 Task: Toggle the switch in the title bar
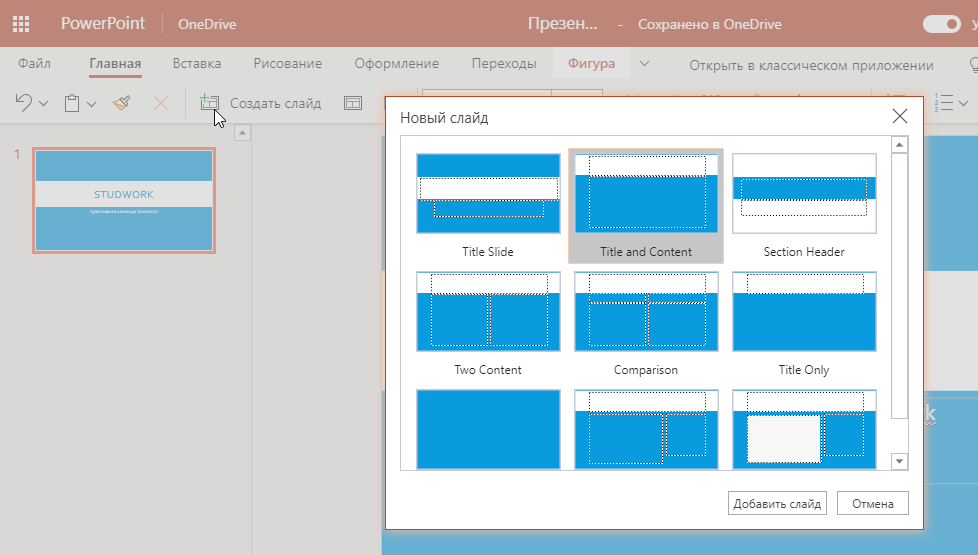(941, 24)
